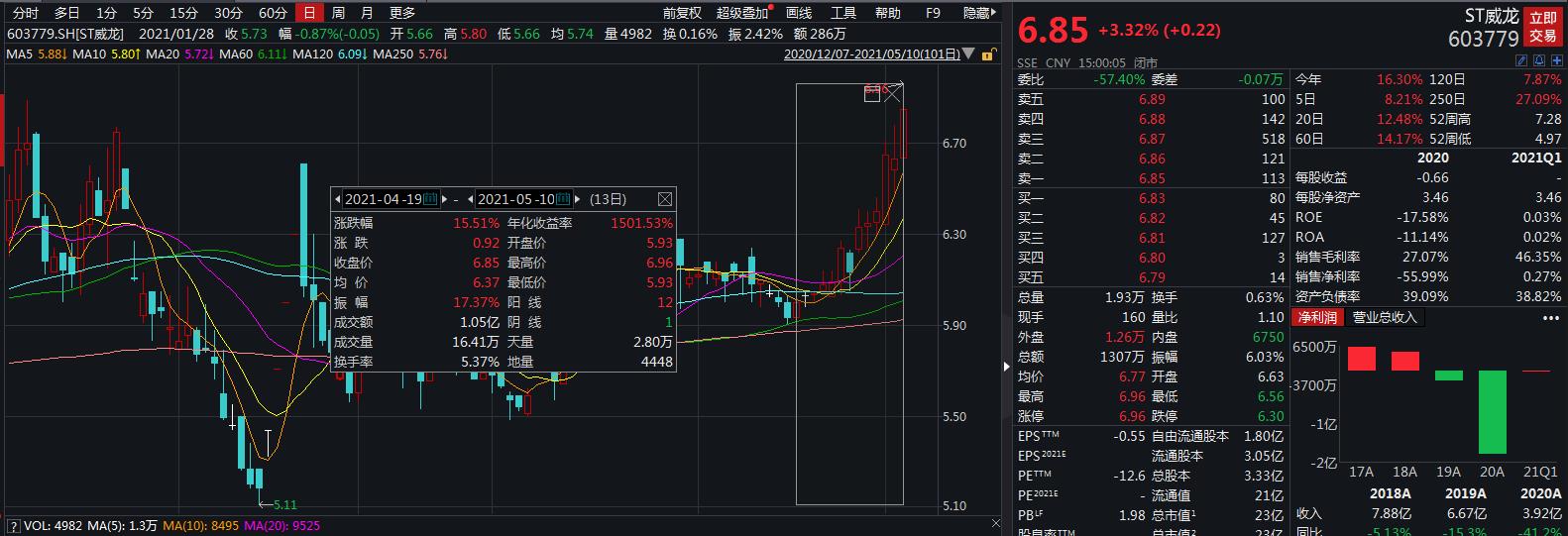Click the 卖一 ask price 6.85
This screenshot has height=536, width=1568.
(1152, 178)
